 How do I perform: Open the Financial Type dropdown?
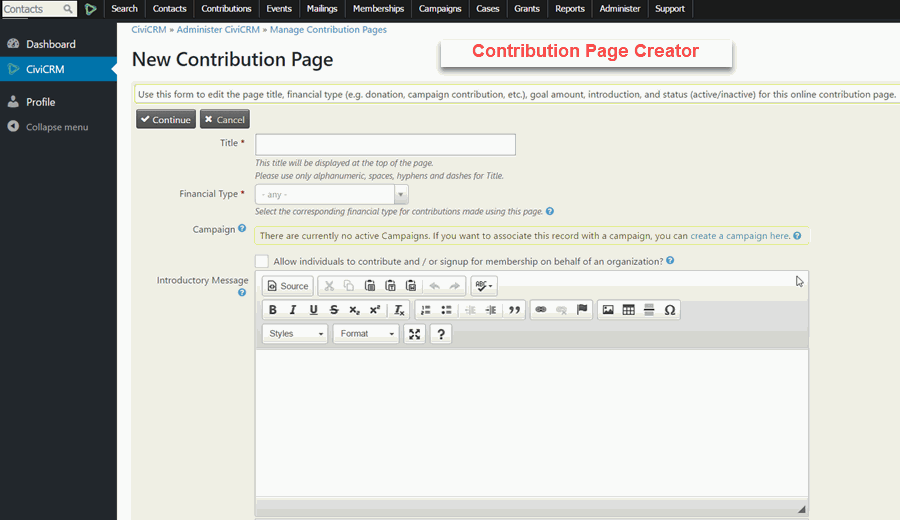pos(332,195)
